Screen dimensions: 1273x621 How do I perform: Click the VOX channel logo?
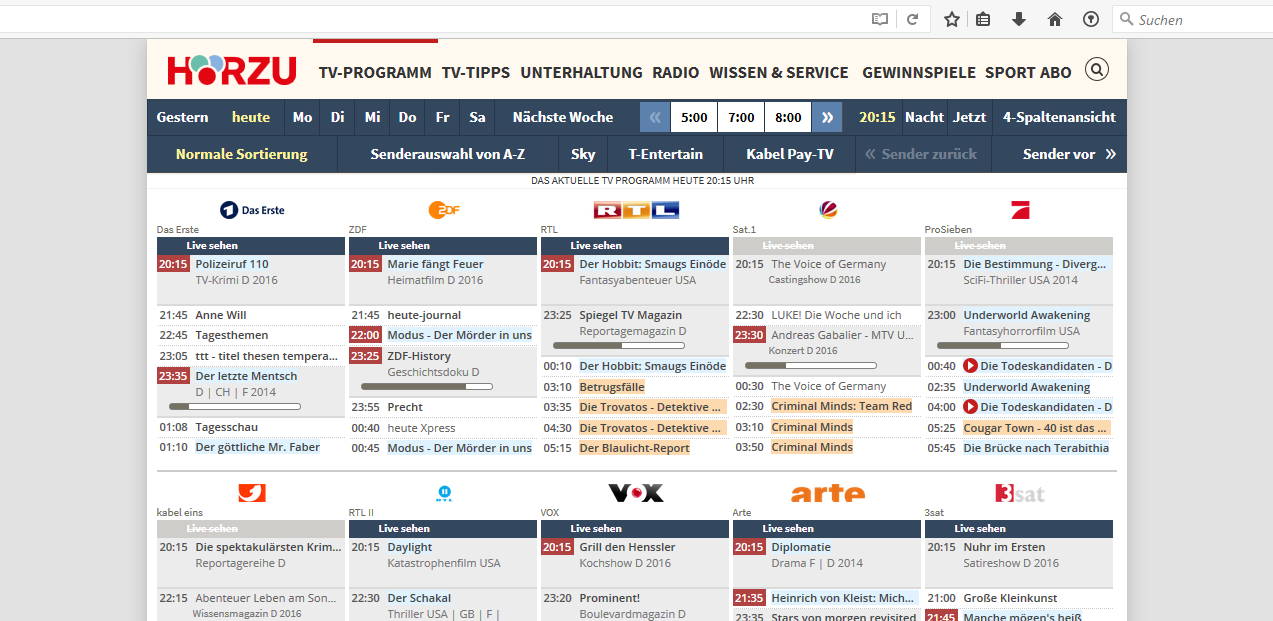click(x=636, y=493)
